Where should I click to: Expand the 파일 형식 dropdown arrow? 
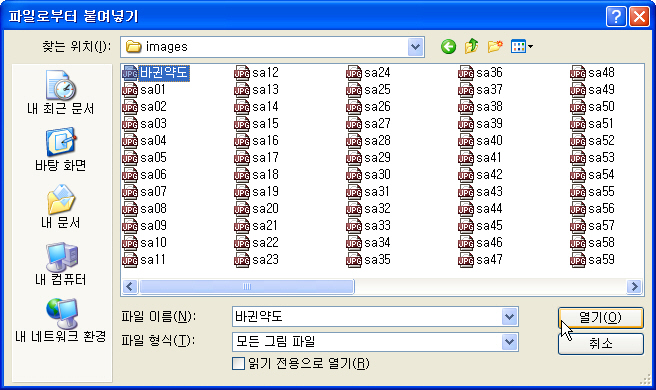tap(510, 342)
